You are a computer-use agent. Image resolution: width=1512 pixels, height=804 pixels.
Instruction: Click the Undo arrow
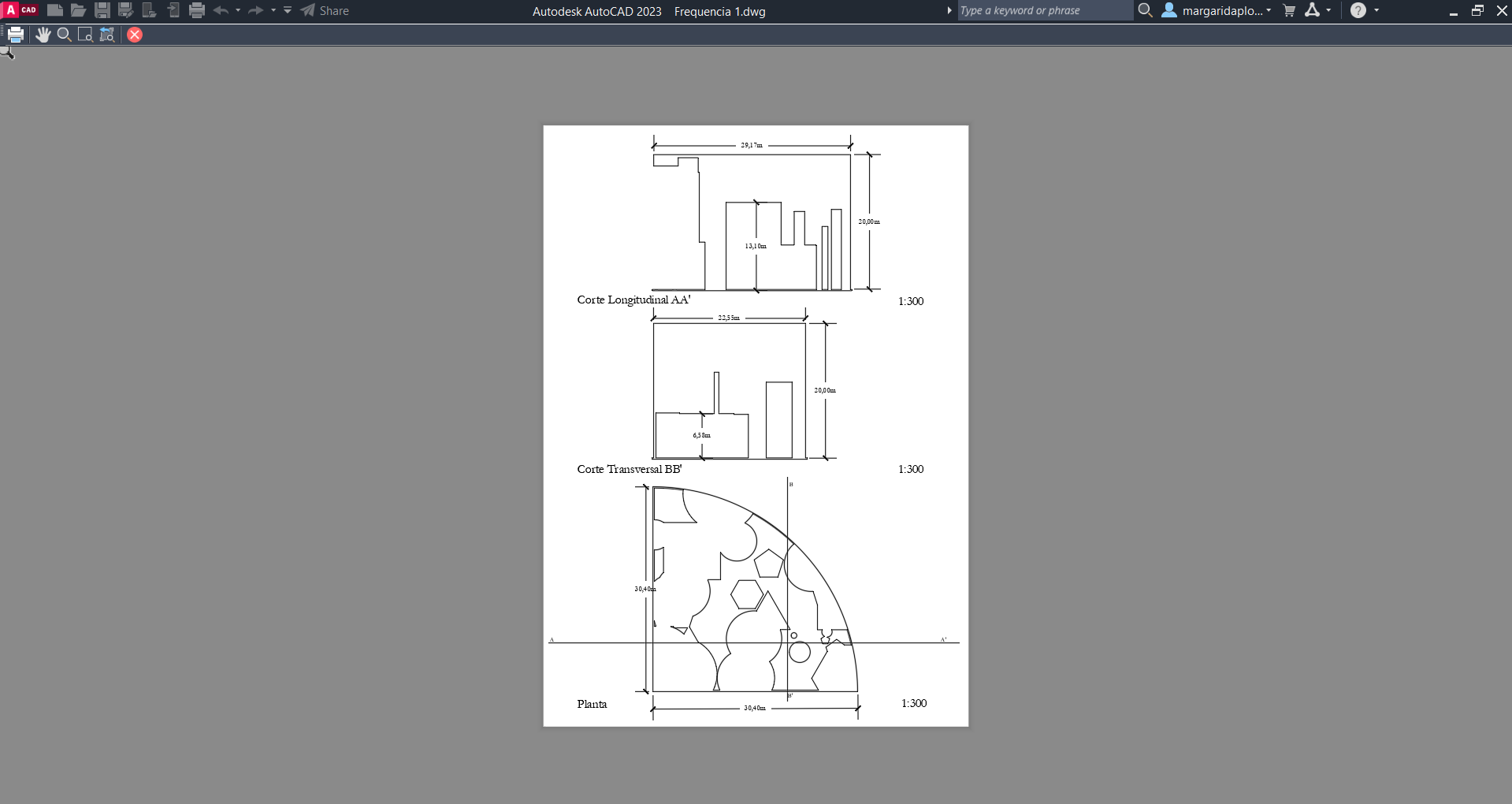tap(221, 10)
